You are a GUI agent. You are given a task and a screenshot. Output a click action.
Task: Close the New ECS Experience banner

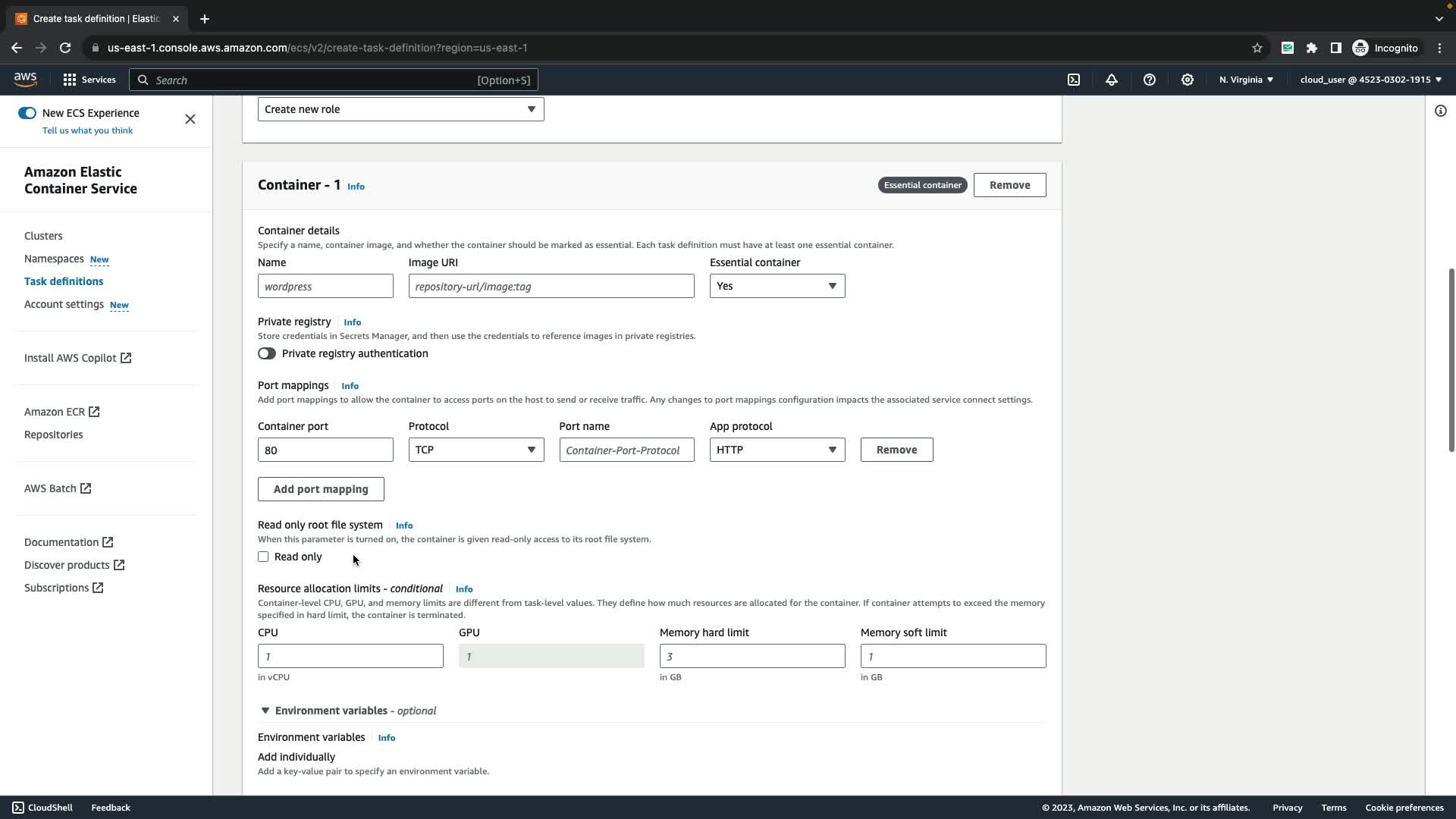[190, 119]
